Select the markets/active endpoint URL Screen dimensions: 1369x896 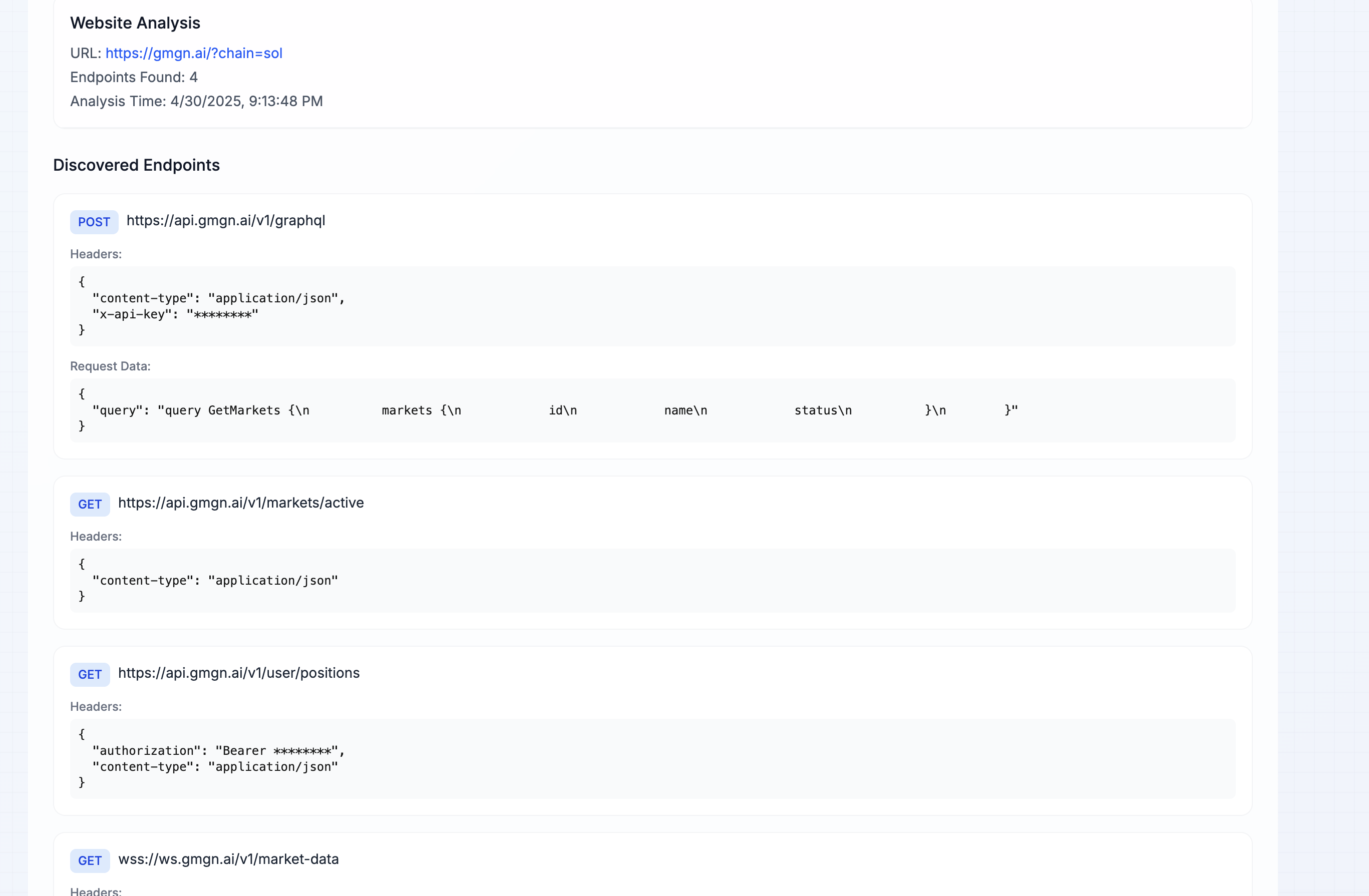240,503
